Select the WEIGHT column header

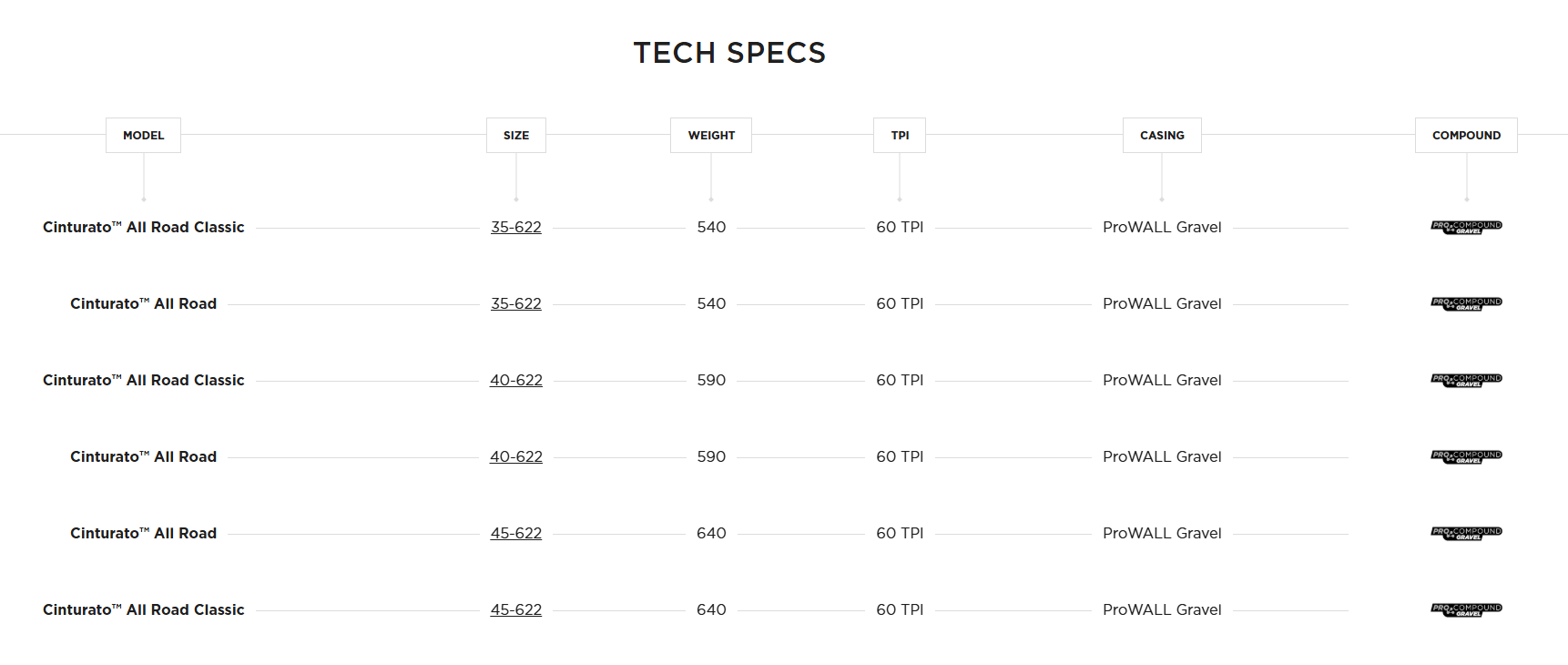(x=711, y=135)
